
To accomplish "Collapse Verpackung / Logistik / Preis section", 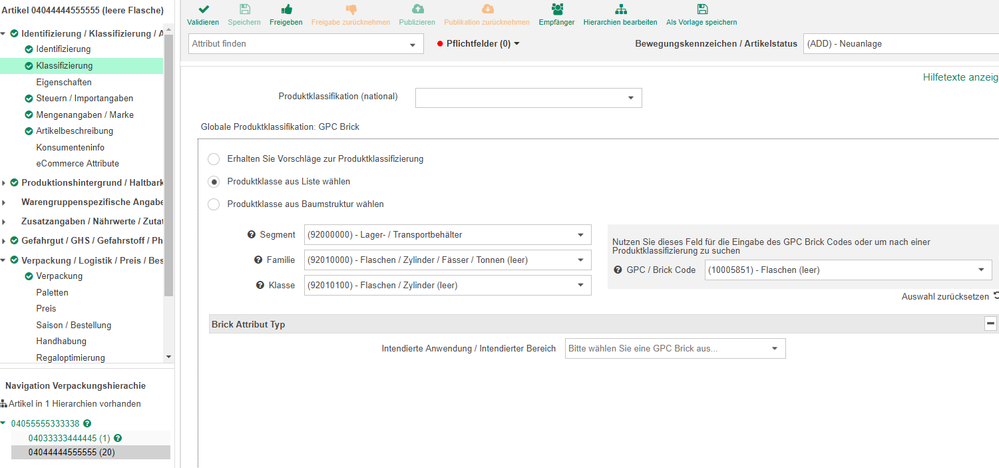I will point(4,260).
